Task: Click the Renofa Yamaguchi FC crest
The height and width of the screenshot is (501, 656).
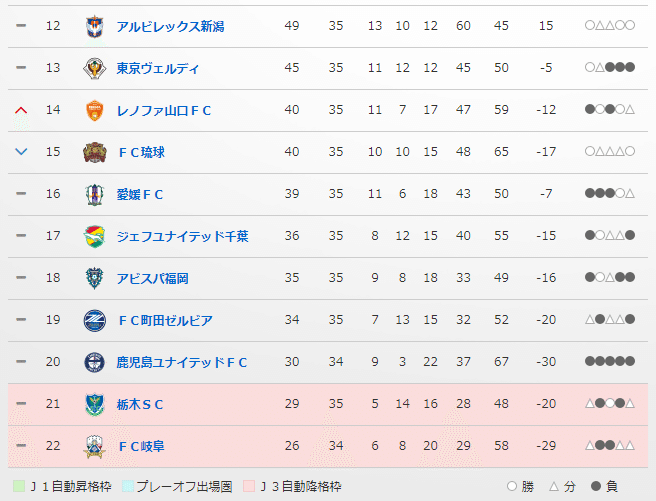Action: click(94, 110)
